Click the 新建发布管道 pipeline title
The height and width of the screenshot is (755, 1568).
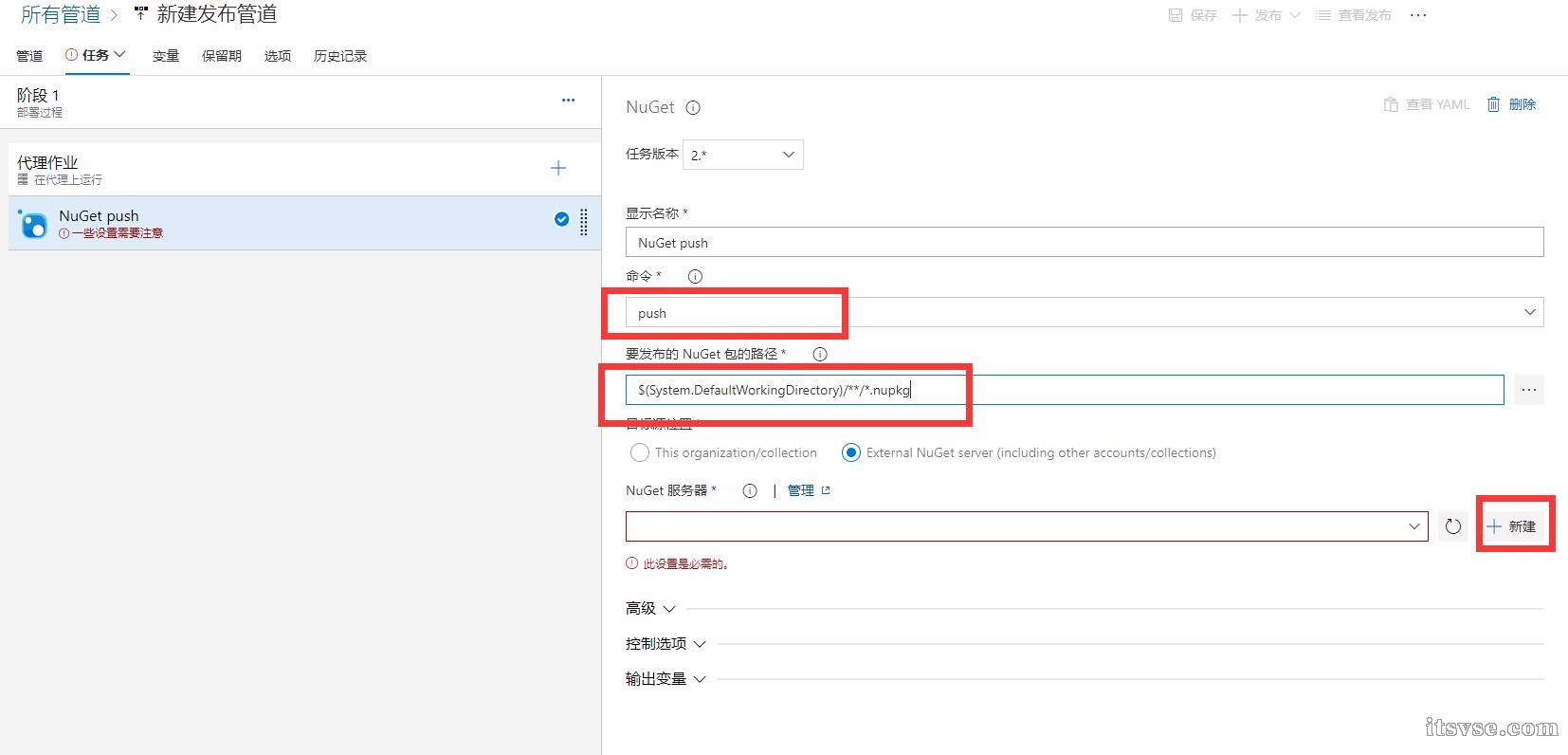217,14
